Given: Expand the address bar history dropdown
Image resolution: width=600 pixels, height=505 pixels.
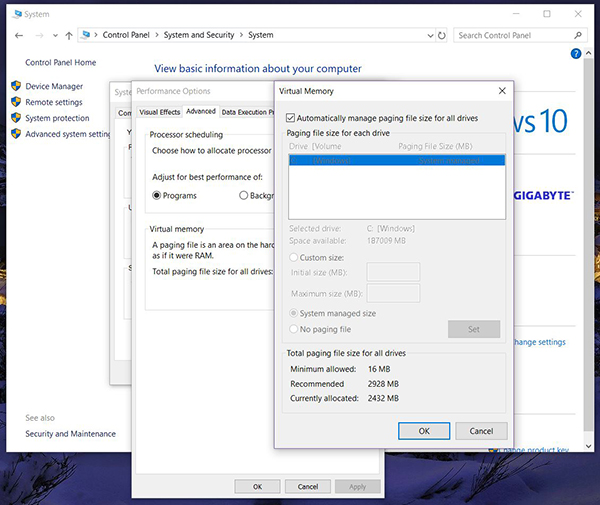Looking at the screenshot, I should [x=430, y=36].
